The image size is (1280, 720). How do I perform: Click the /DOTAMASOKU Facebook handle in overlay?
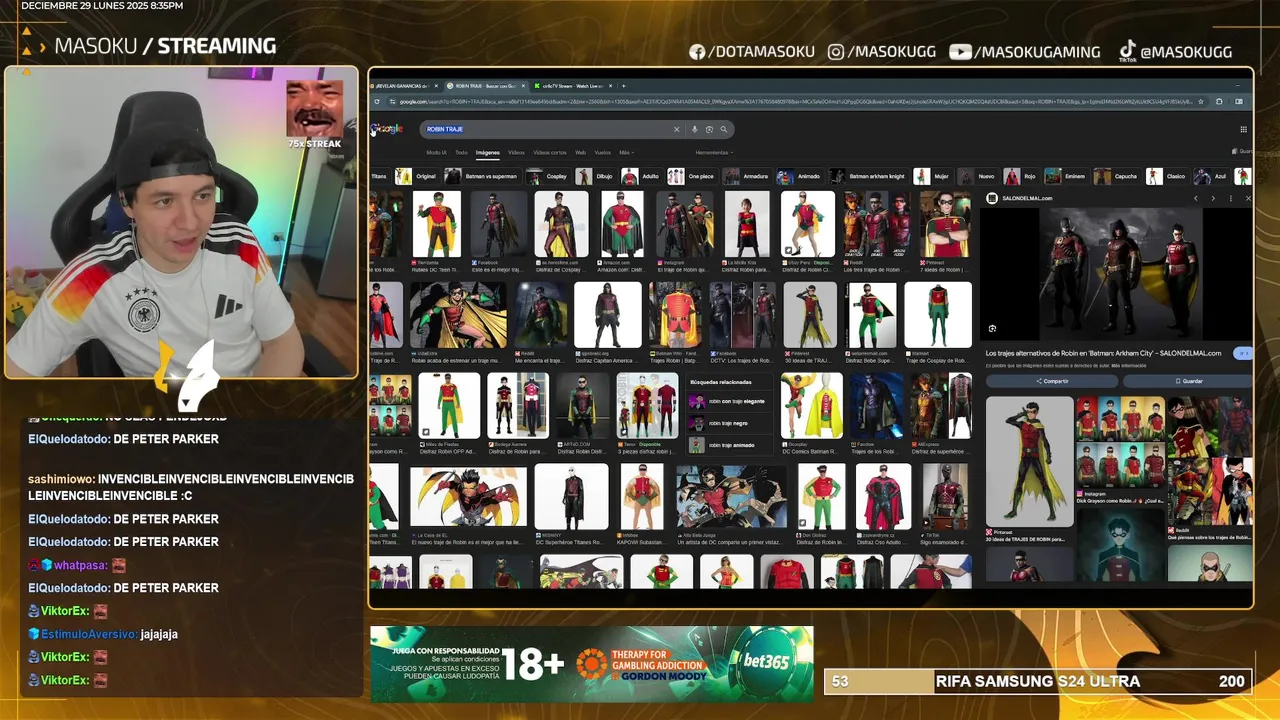[752, 51]
